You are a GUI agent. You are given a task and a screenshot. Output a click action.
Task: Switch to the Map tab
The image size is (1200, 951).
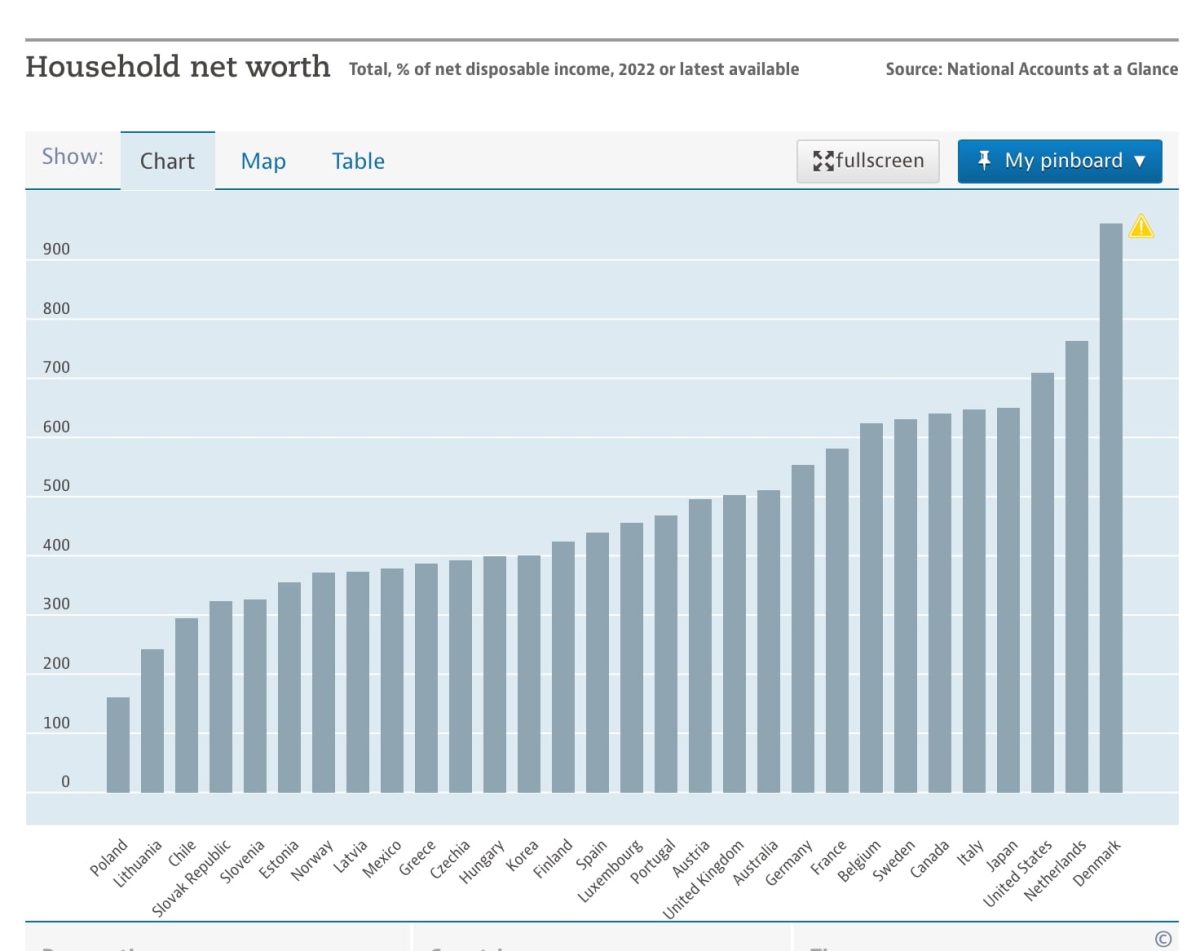263,161
